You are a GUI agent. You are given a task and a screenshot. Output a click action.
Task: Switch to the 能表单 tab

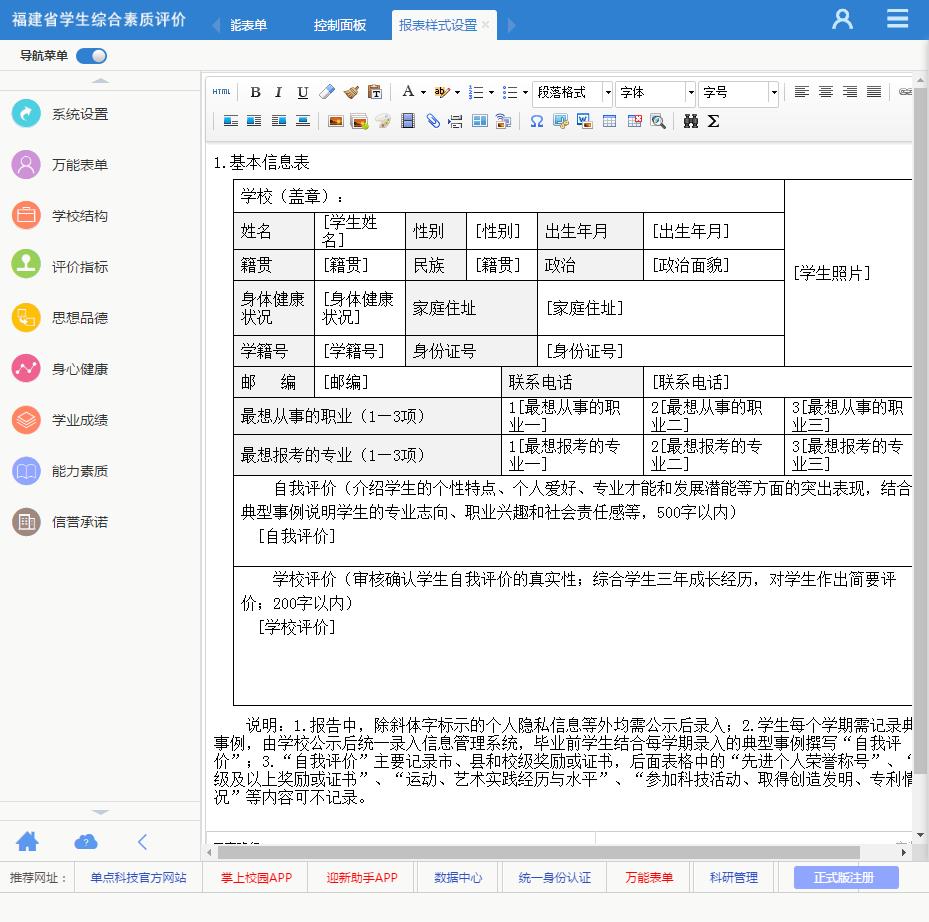tap(248, 25)
